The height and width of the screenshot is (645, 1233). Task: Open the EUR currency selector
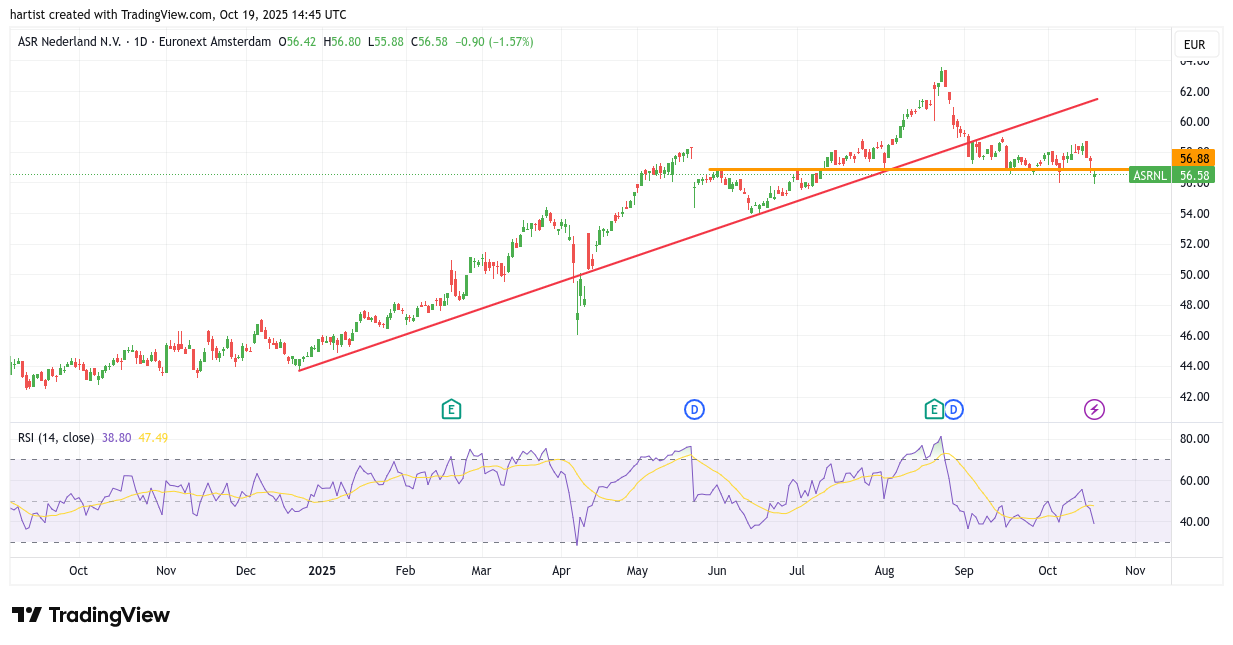1194,45
